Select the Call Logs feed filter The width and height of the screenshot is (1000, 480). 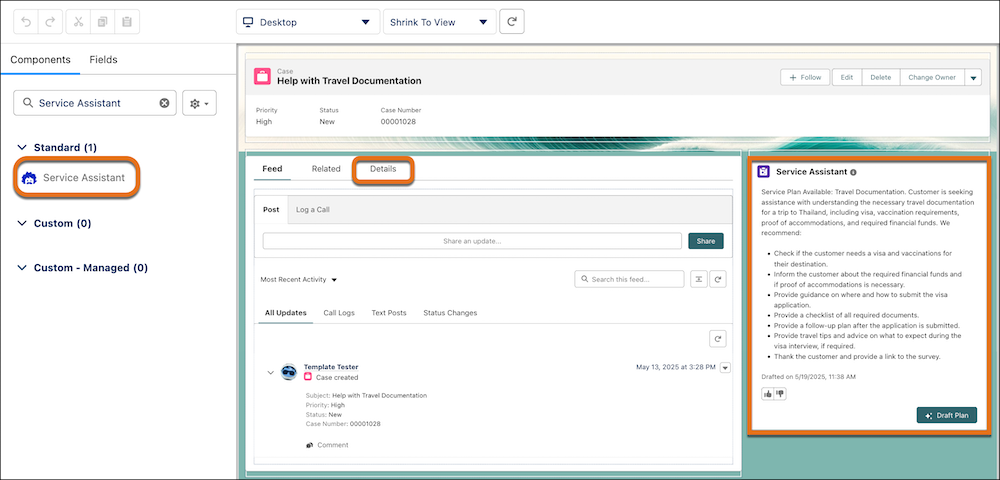(x=339, y=313)
